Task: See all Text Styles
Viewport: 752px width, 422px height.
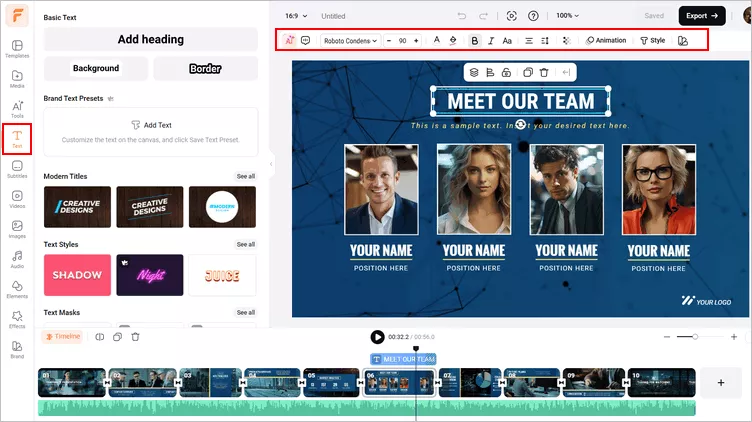Action: coord(246,245)
